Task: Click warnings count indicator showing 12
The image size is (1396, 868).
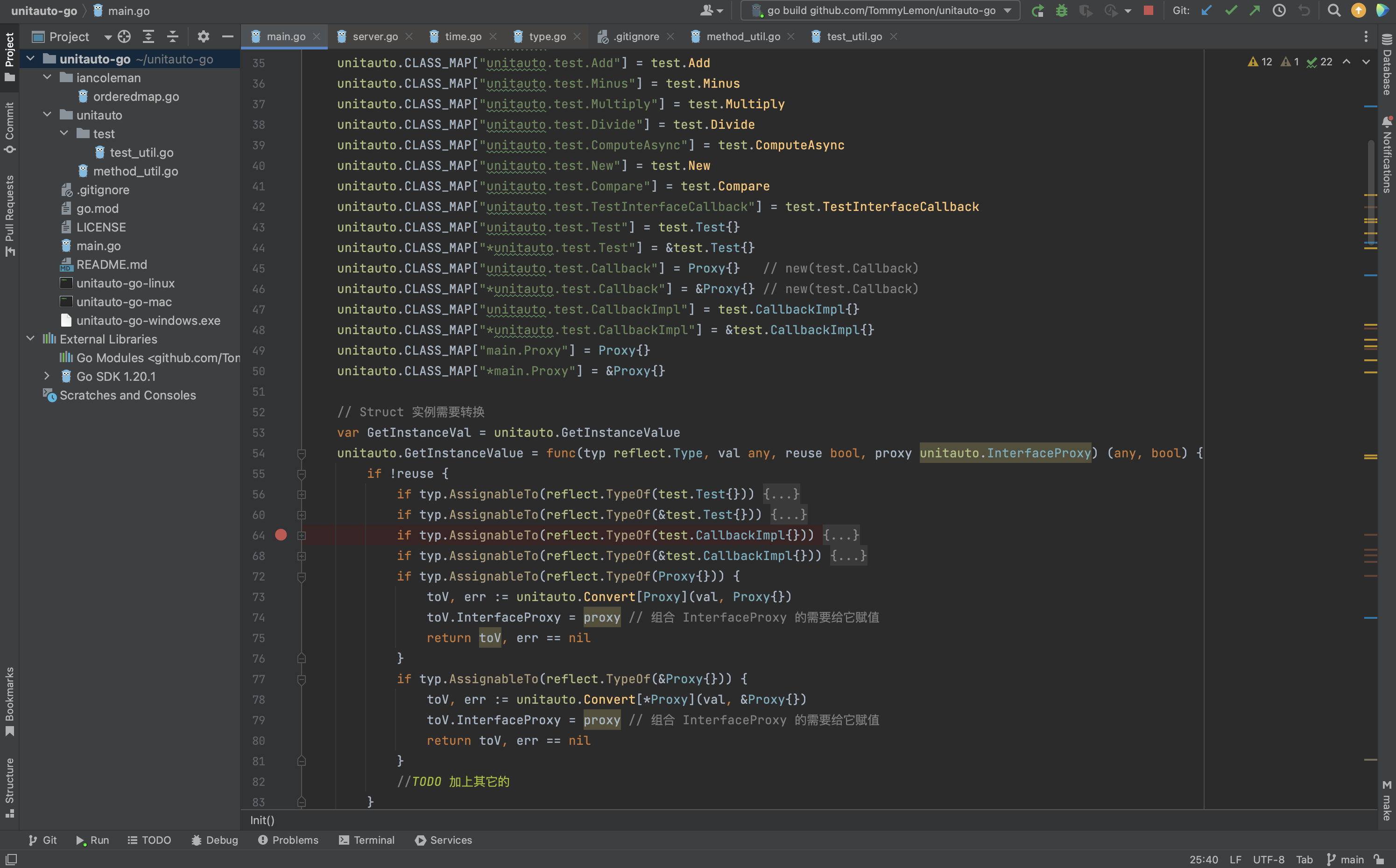Action: (1260, 62)
